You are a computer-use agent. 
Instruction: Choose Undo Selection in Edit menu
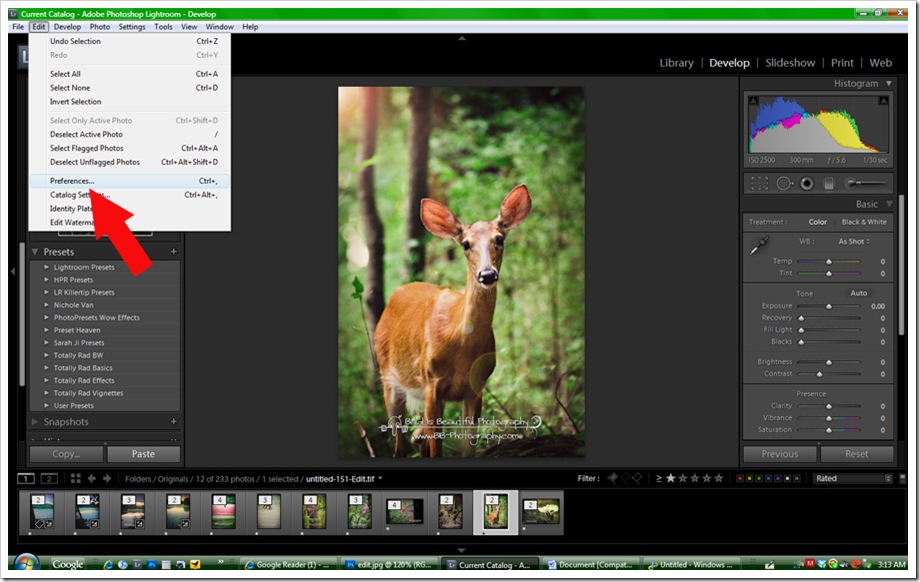(129, 41)
